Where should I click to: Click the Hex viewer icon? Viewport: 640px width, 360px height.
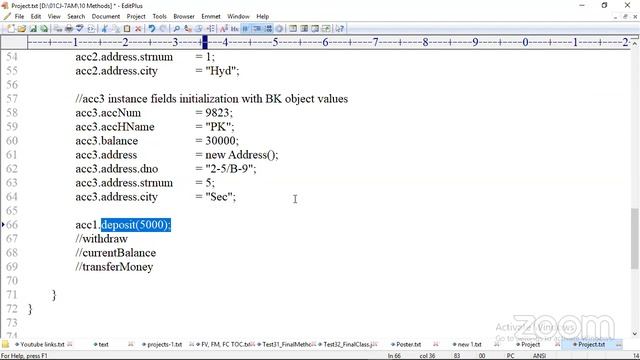coord(234,29)
